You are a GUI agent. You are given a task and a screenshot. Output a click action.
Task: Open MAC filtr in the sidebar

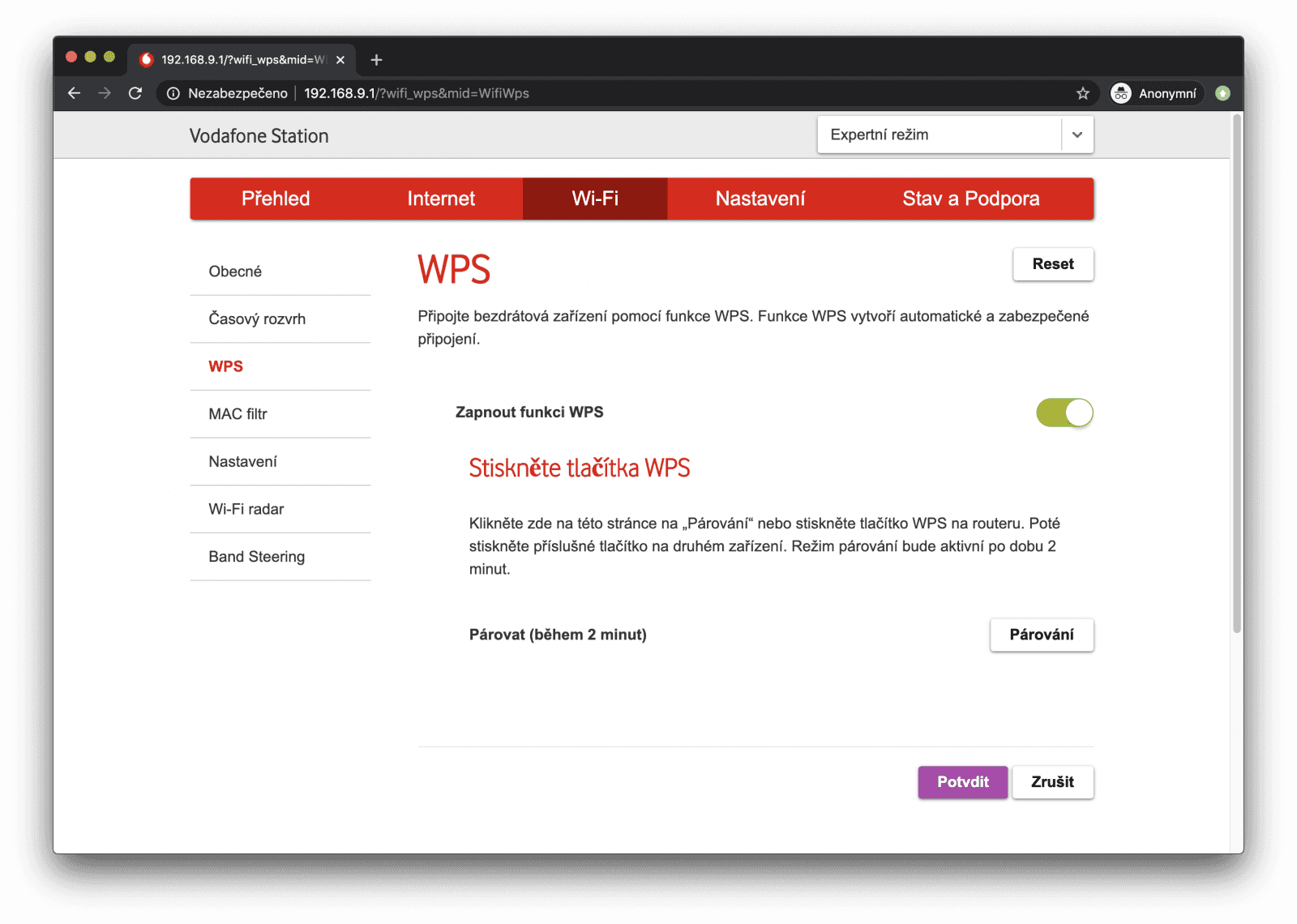click(x=238, y=414)
